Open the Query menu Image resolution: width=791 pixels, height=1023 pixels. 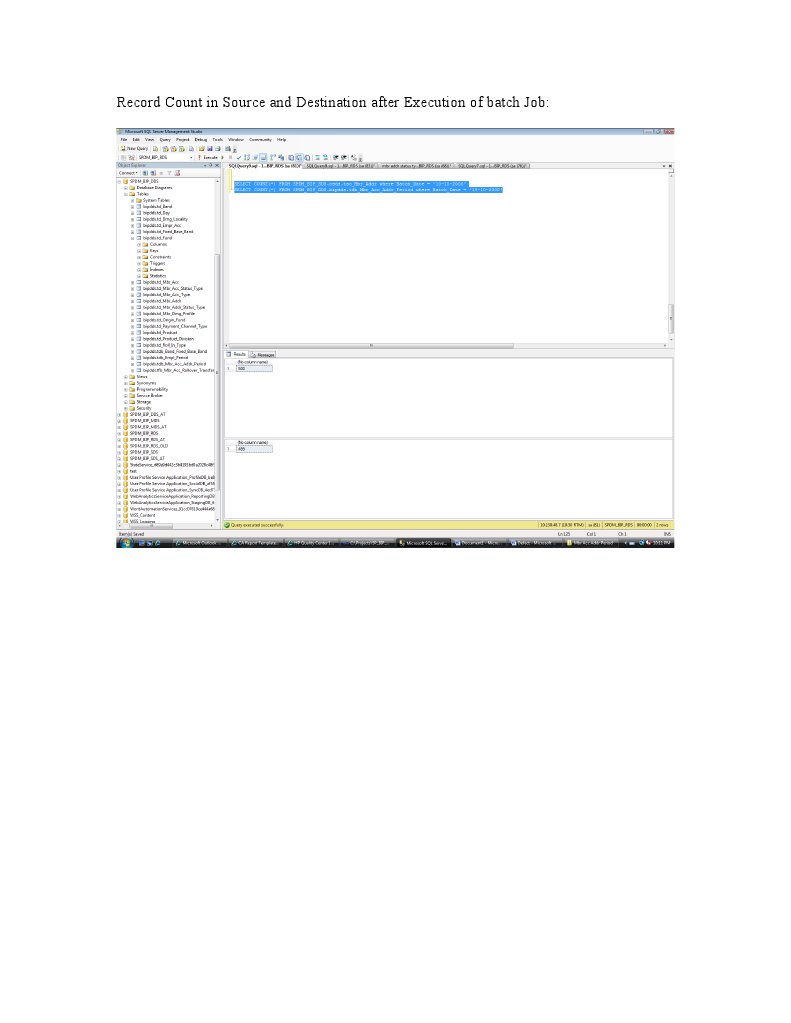165,140
